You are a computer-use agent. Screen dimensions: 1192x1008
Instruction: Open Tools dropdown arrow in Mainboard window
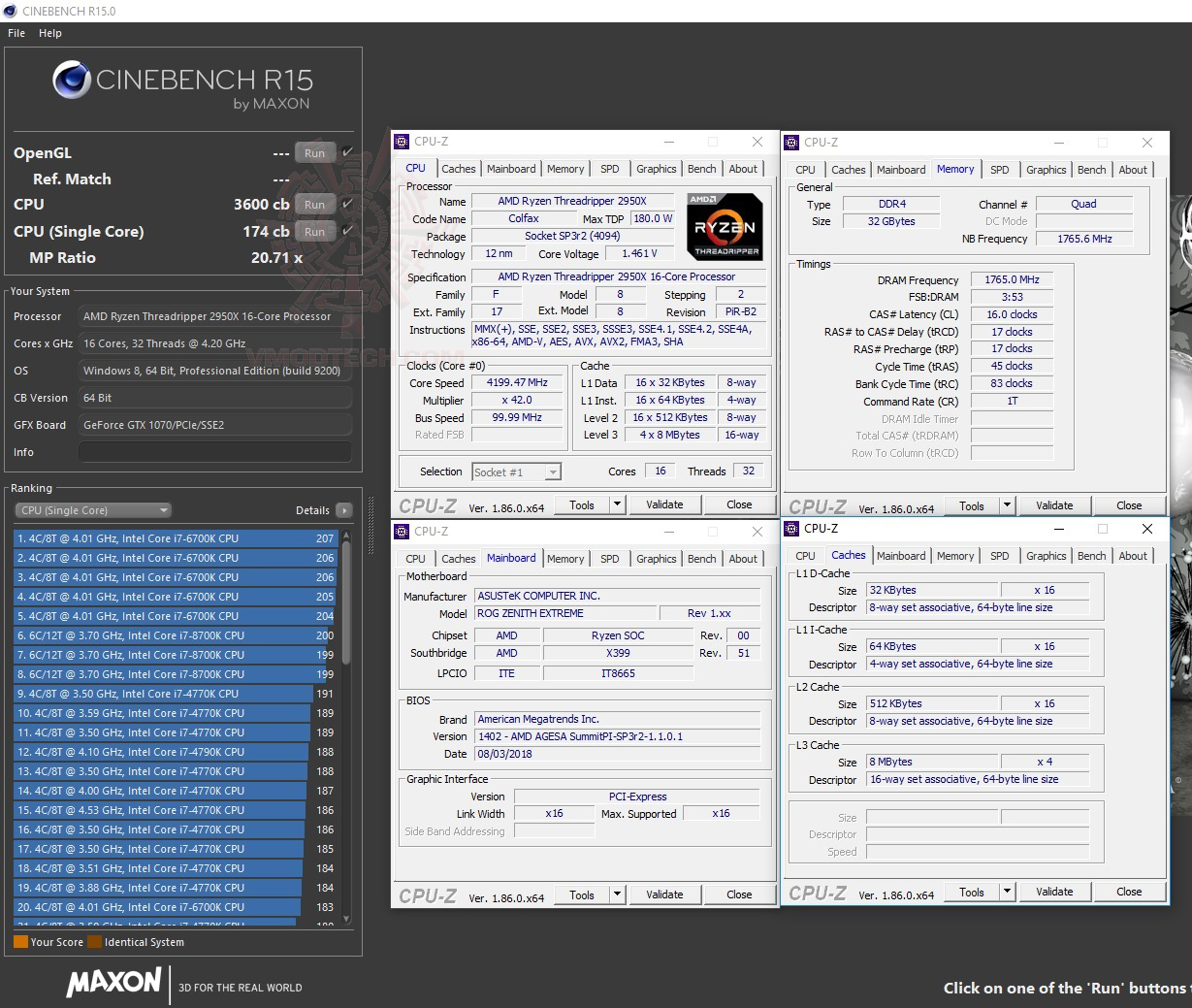(x=617, y=894)
